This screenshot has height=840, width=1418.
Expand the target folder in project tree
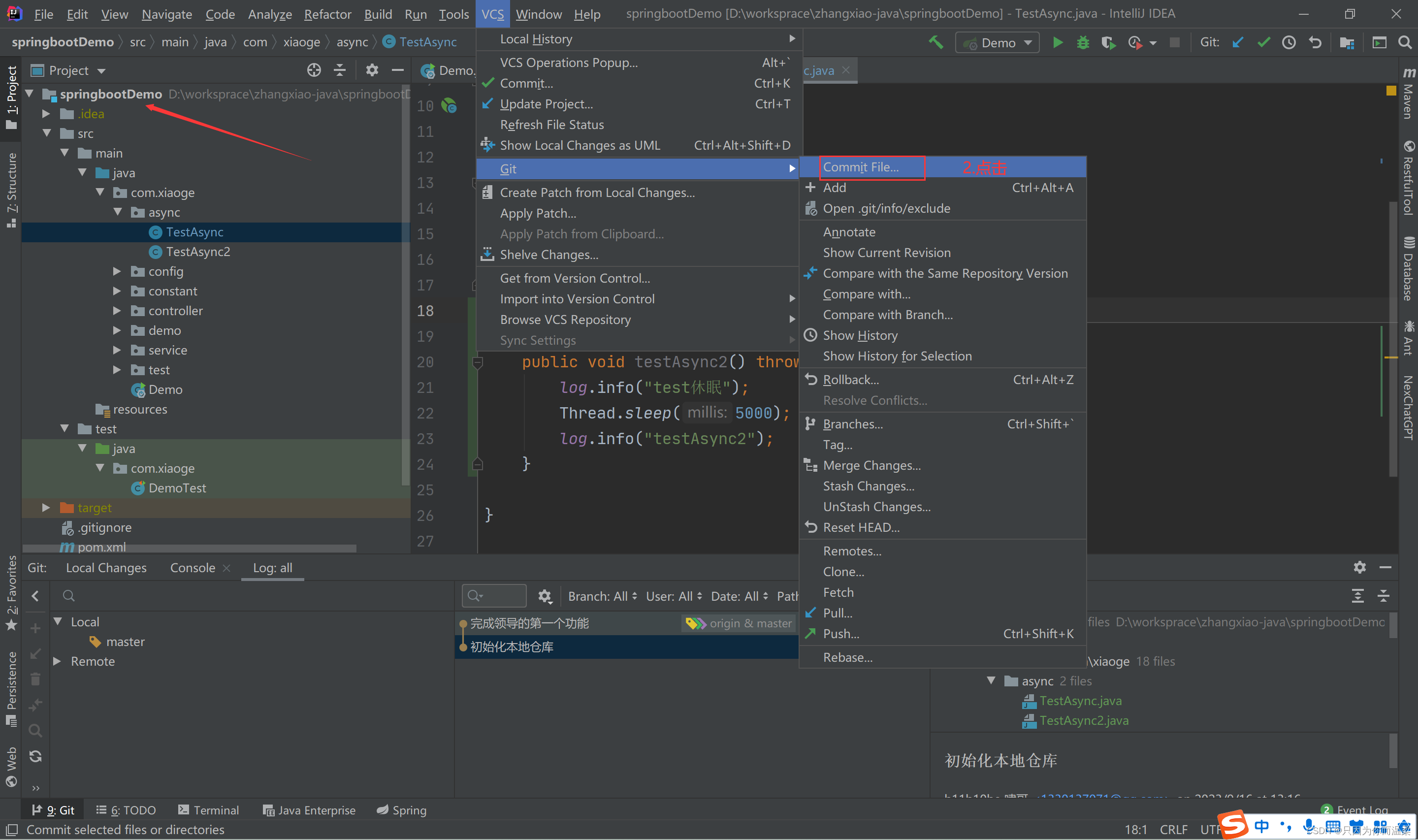pyautogui.click(x=46, y=508)
